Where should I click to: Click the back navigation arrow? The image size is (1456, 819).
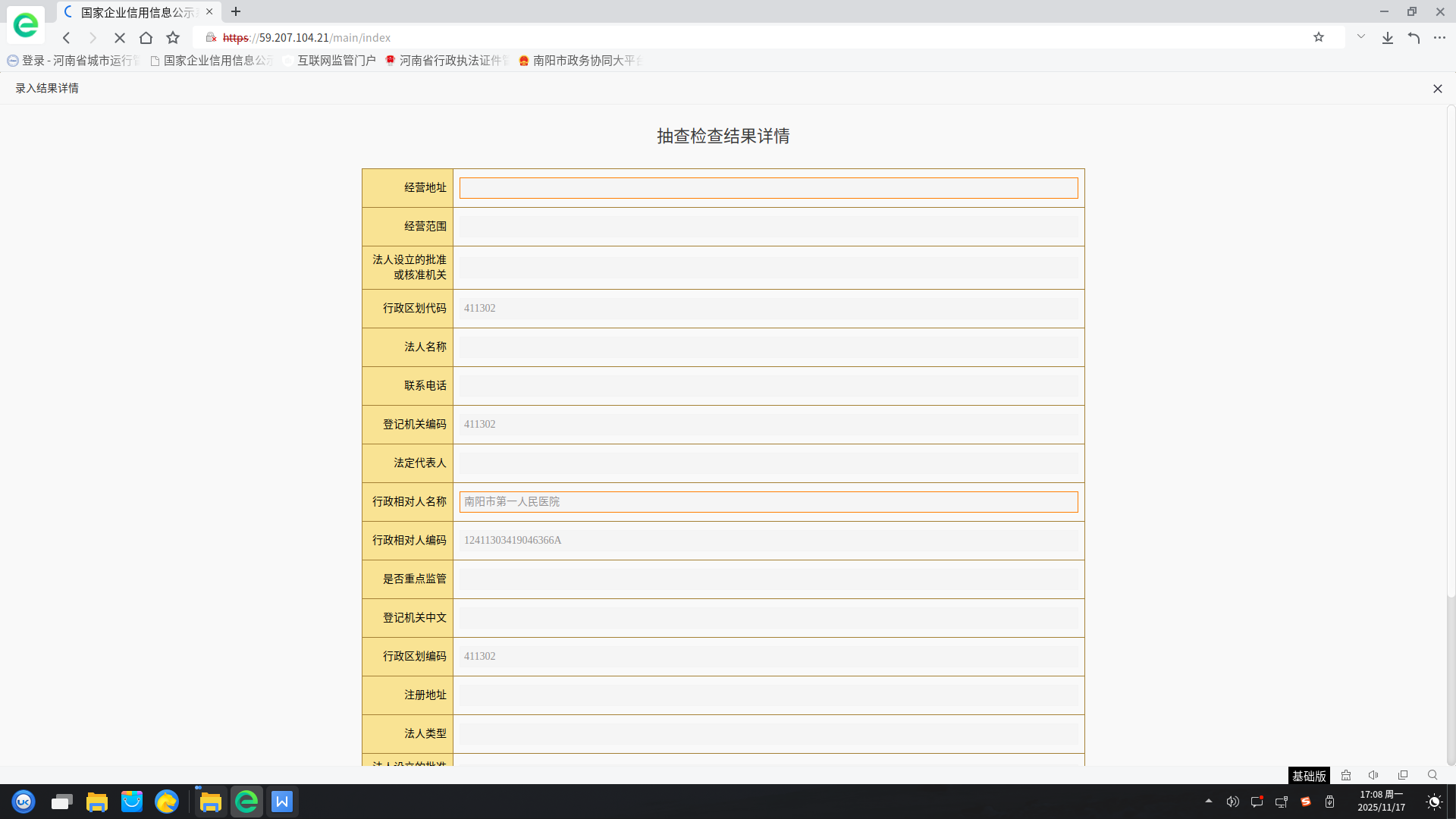click(x=67, y=38)
